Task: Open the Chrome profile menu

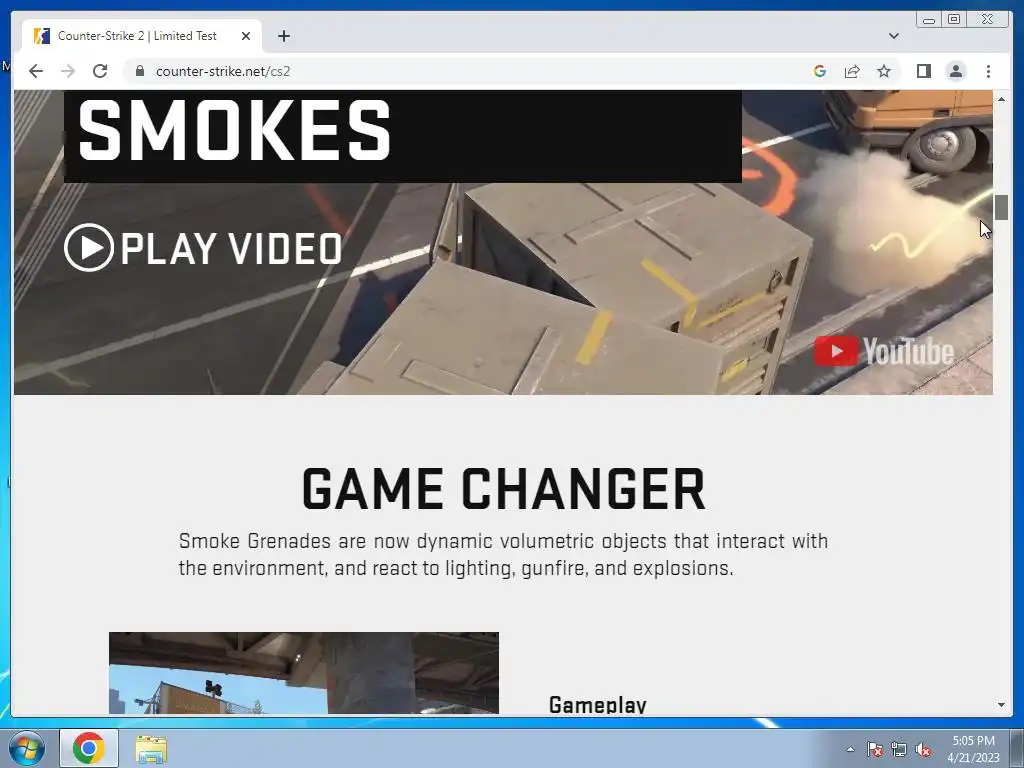Action: pyautogui.click(x=956, y=71)
